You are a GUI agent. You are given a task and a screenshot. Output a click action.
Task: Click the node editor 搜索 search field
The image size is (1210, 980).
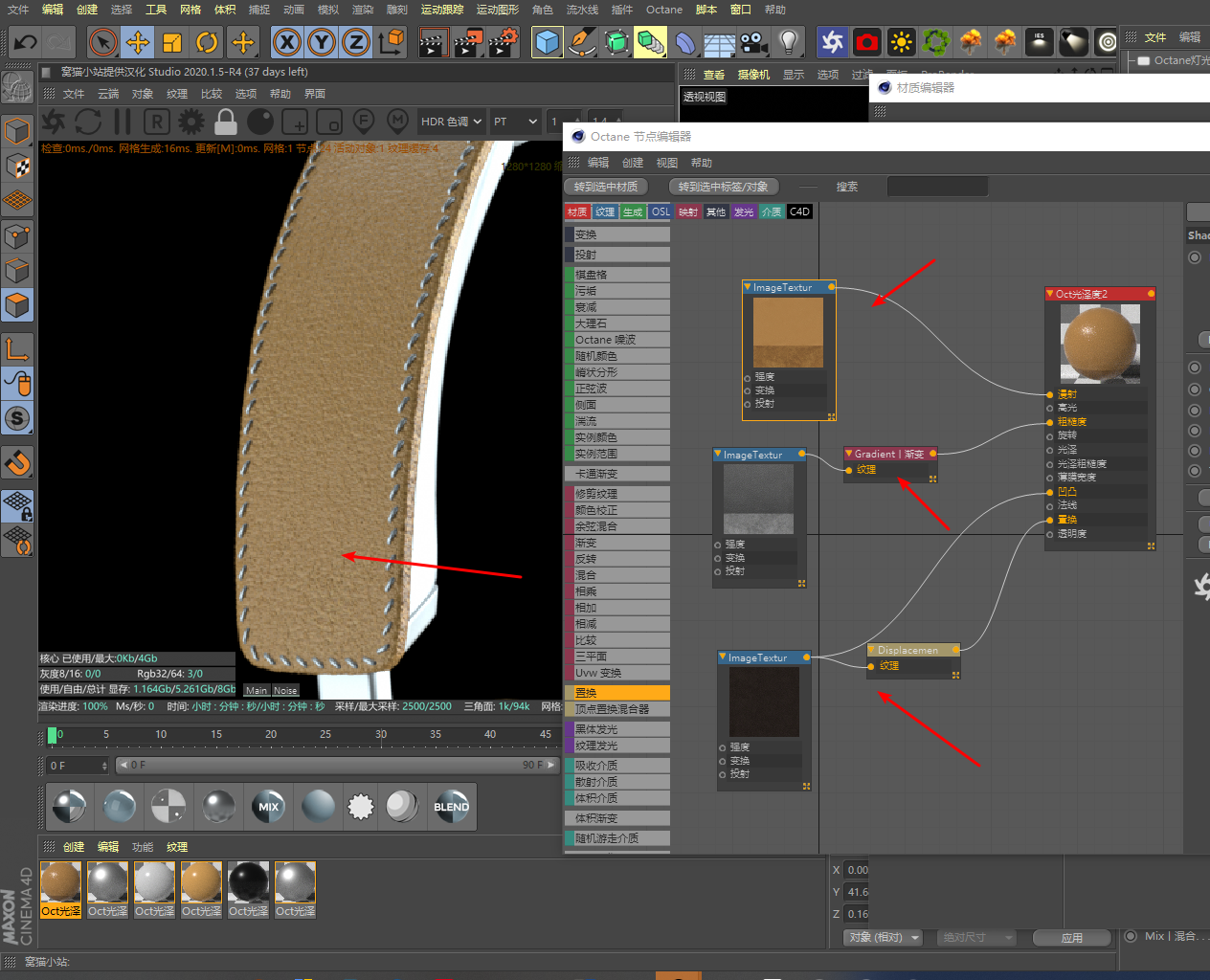pos(936,187)
